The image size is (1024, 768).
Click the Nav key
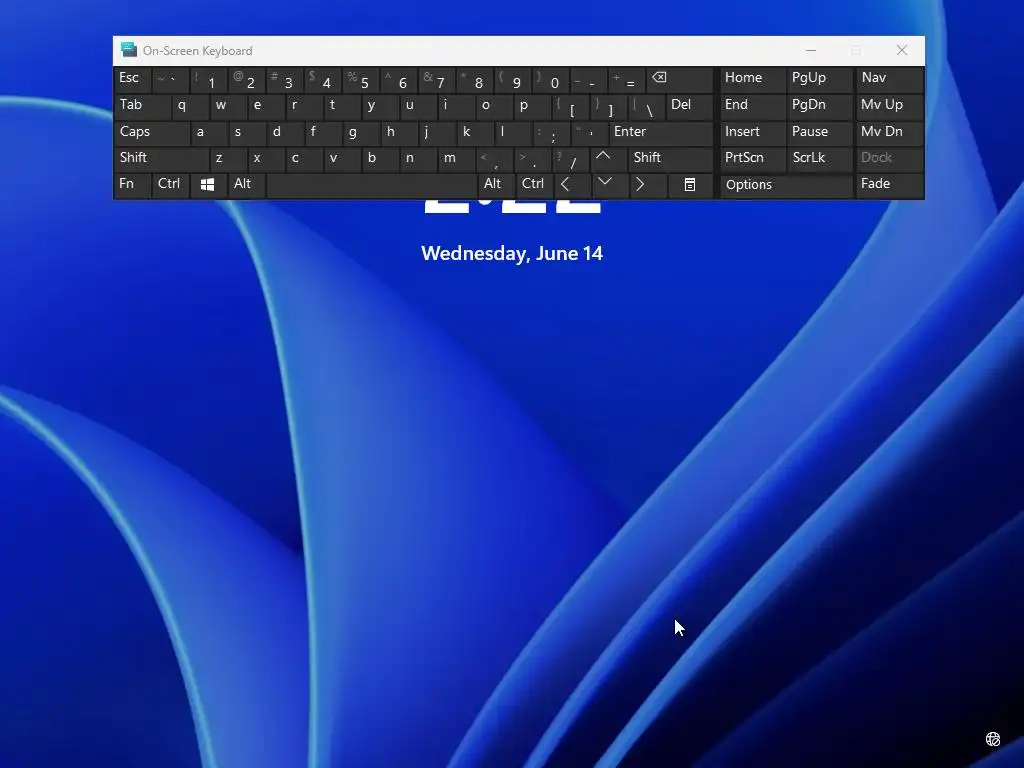[x=889, y=80]
